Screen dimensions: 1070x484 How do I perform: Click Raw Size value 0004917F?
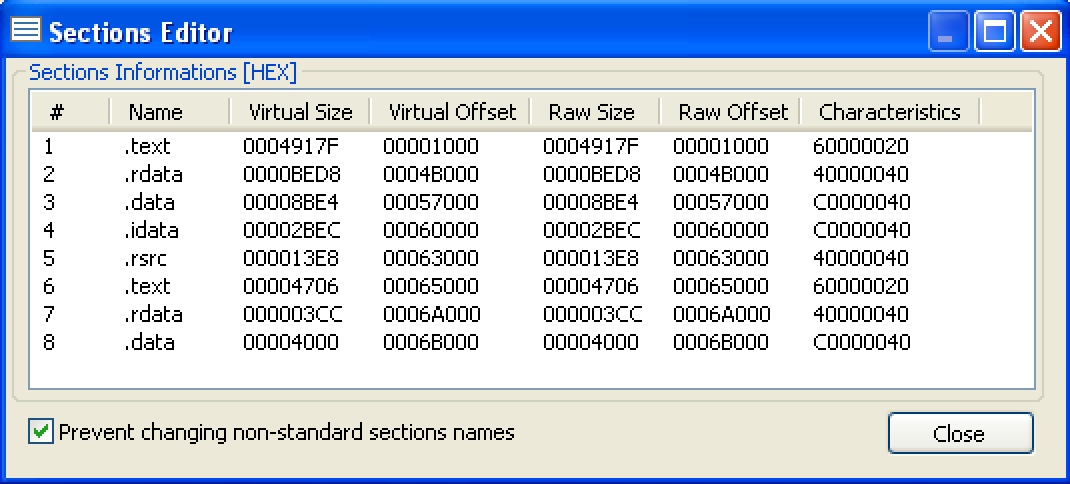pos(591,146)
